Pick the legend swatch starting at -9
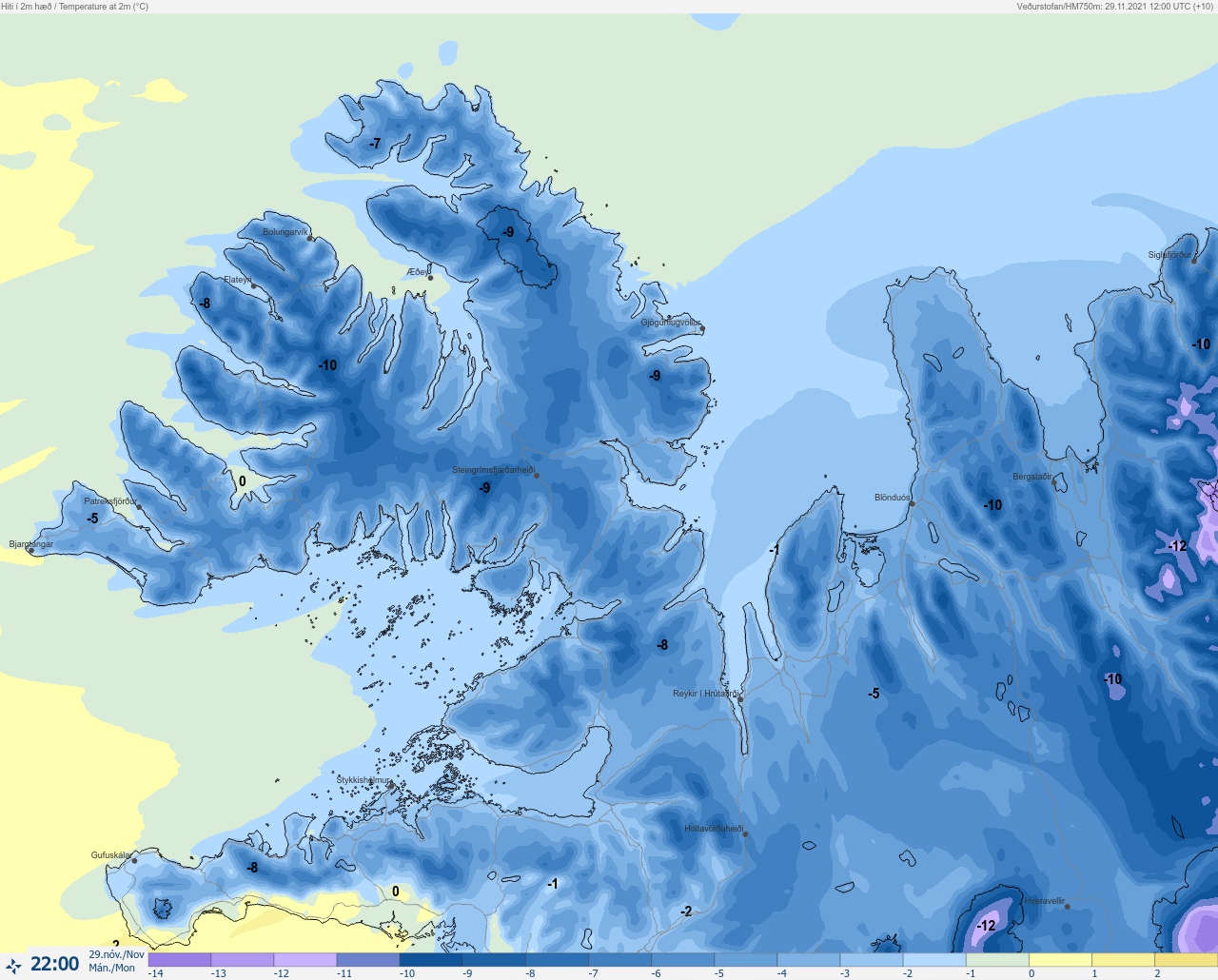Screen dimensions: 1218x980 [x=494, y=960]
